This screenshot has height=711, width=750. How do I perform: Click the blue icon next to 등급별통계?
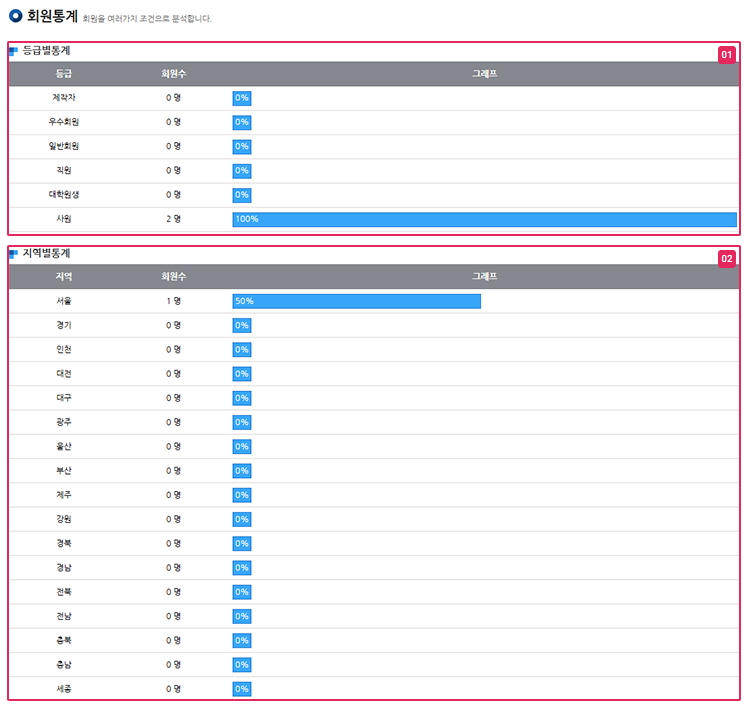click(13, 51)
